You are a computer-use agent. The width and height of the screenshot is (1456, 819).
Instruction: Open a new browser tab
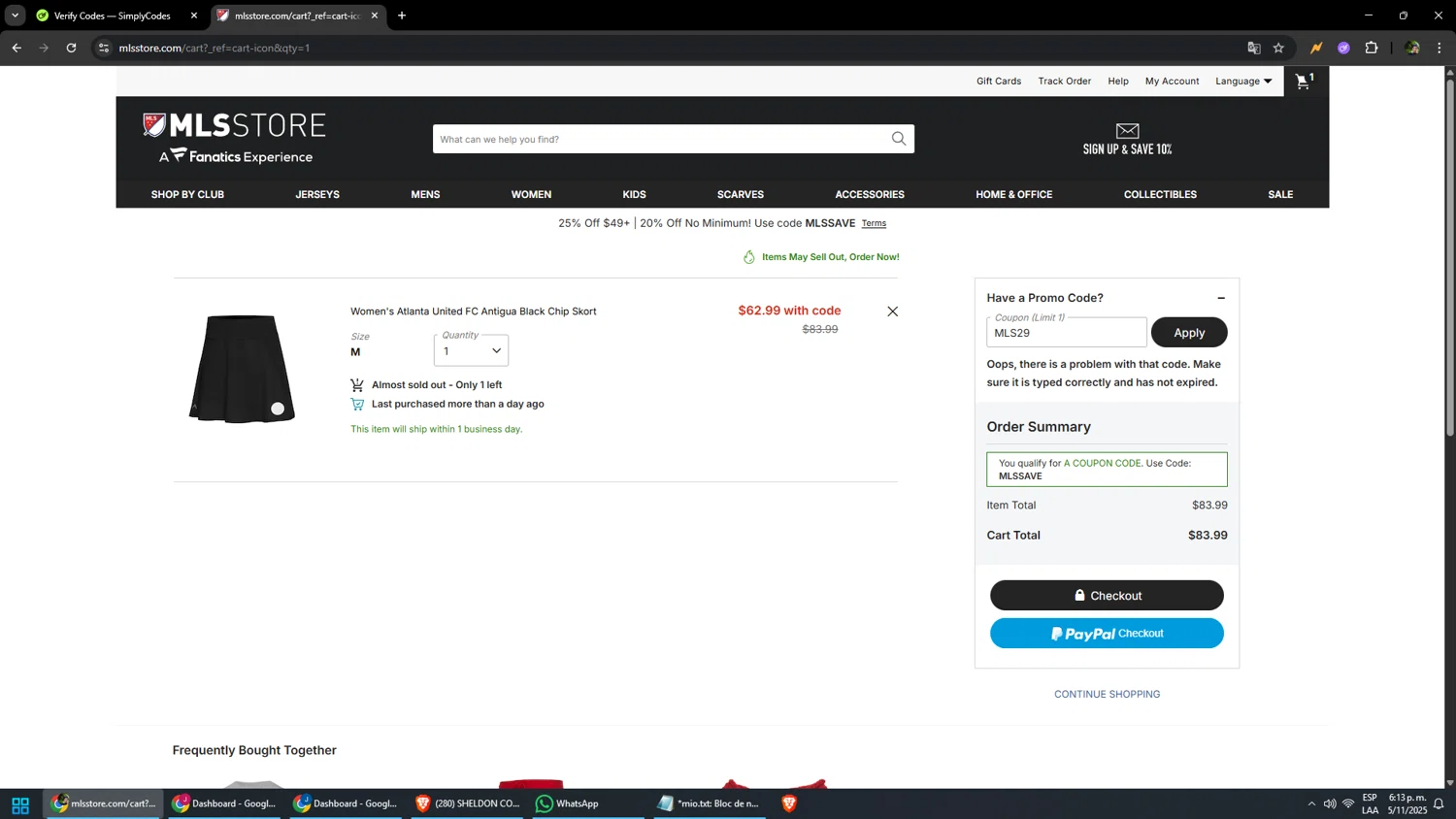402,16
